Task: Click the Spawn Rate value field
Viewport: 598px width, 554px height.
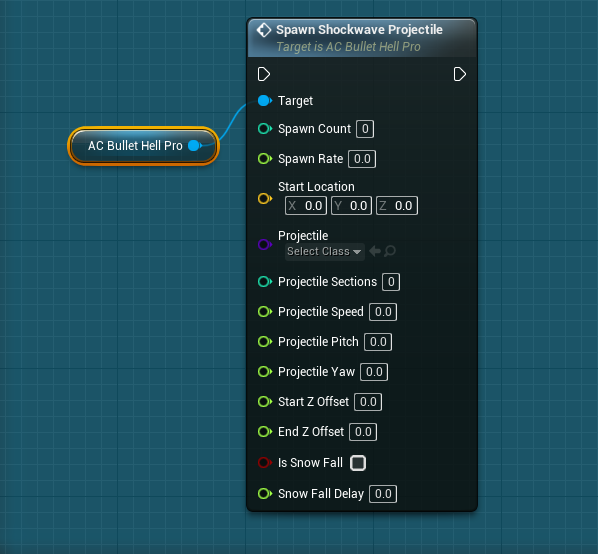Action: (362, 159)
